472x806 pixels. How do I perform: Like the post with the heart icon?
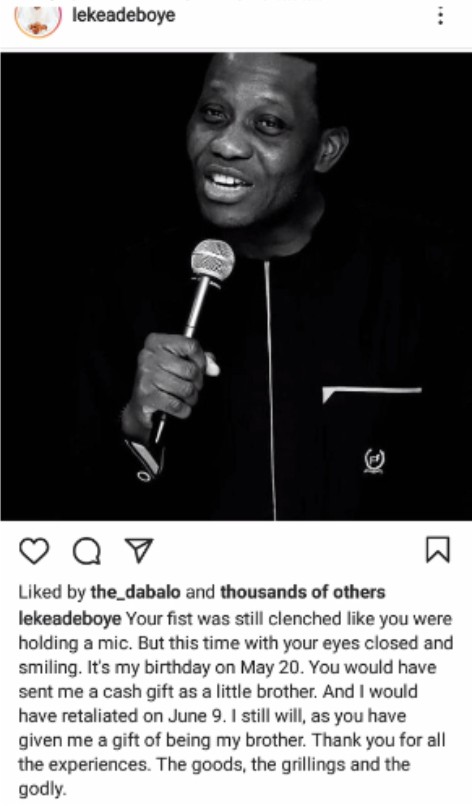[x=34, y=551]
